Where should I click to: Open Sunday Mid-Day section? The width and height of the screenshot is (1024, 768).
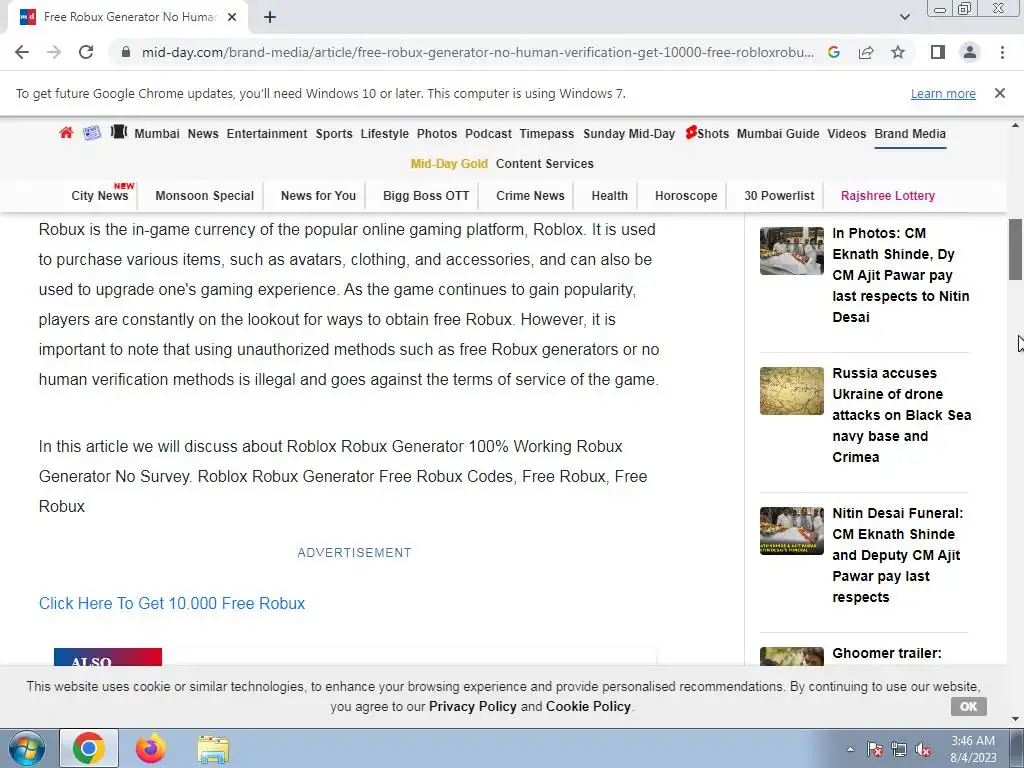629,134
